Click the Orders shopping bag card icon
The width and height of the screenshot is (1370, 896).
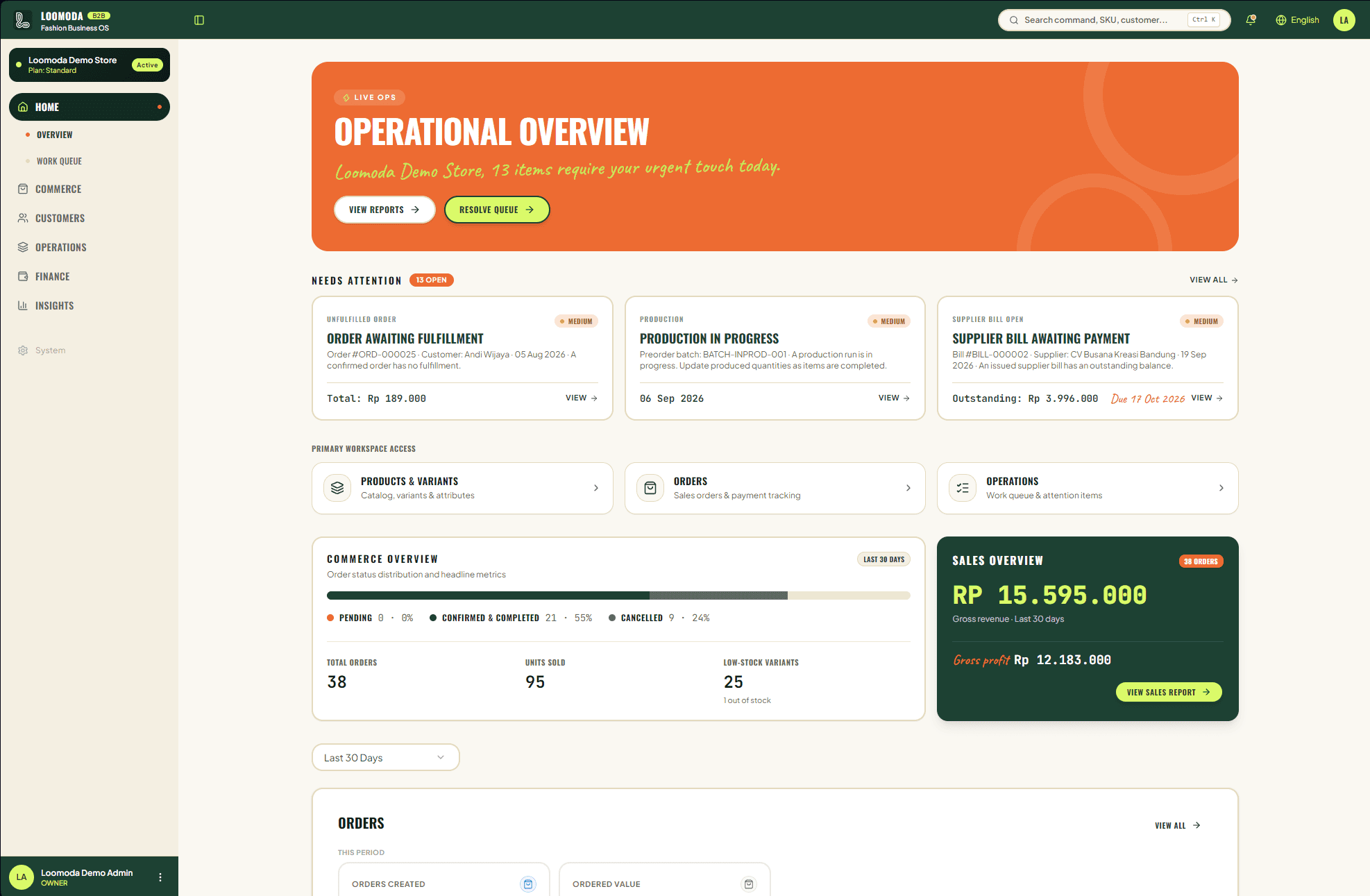coord(650,488)
